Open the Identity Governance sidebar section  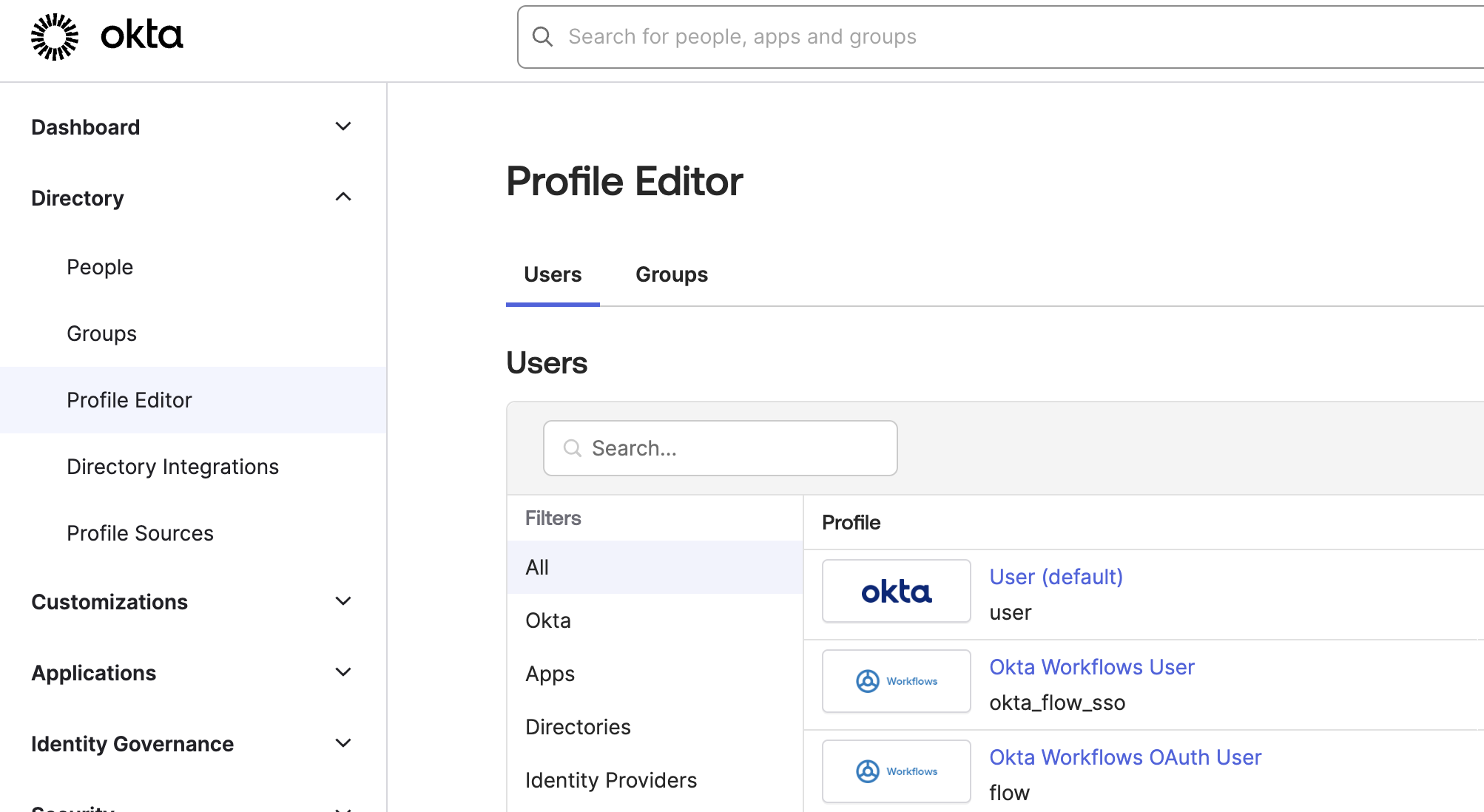[192, 744]
